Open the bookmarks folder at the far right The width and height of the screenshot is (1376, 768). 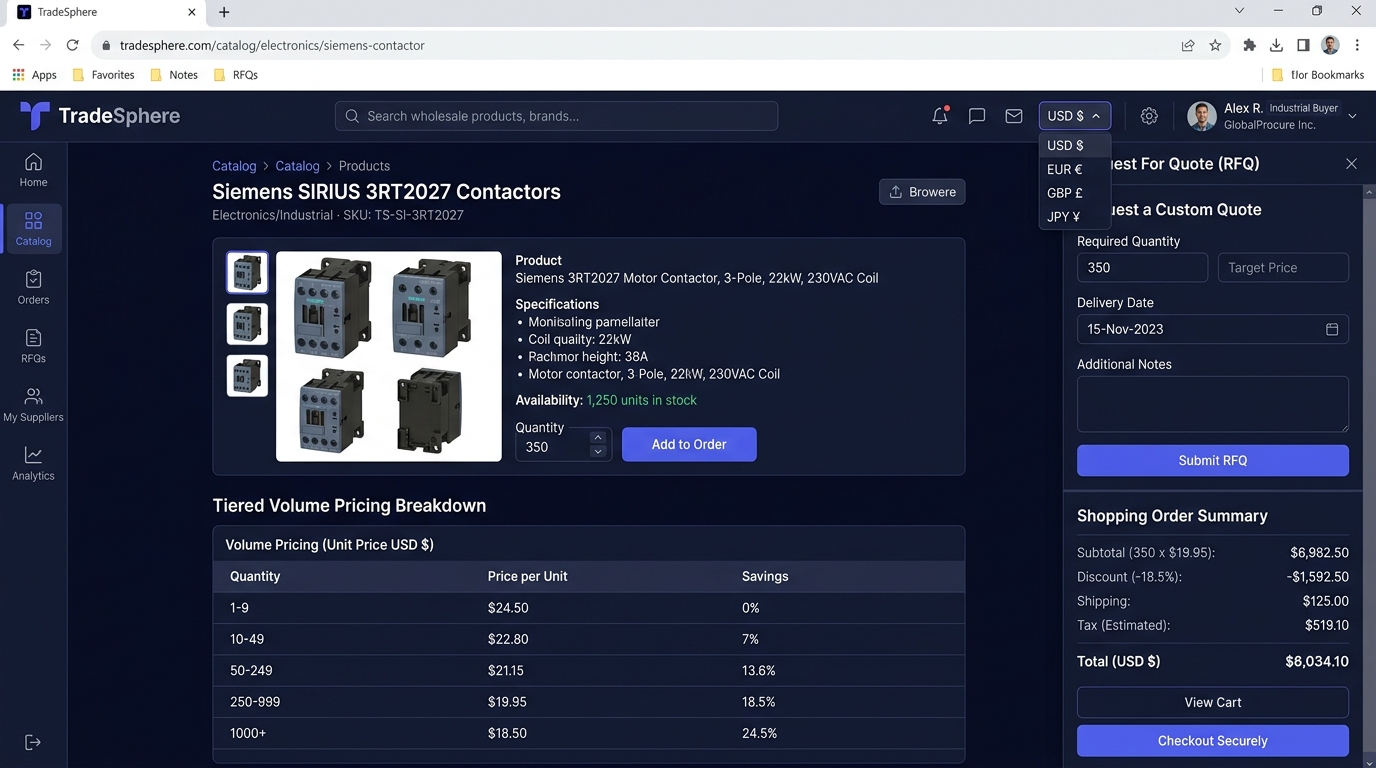[1318, 75]
